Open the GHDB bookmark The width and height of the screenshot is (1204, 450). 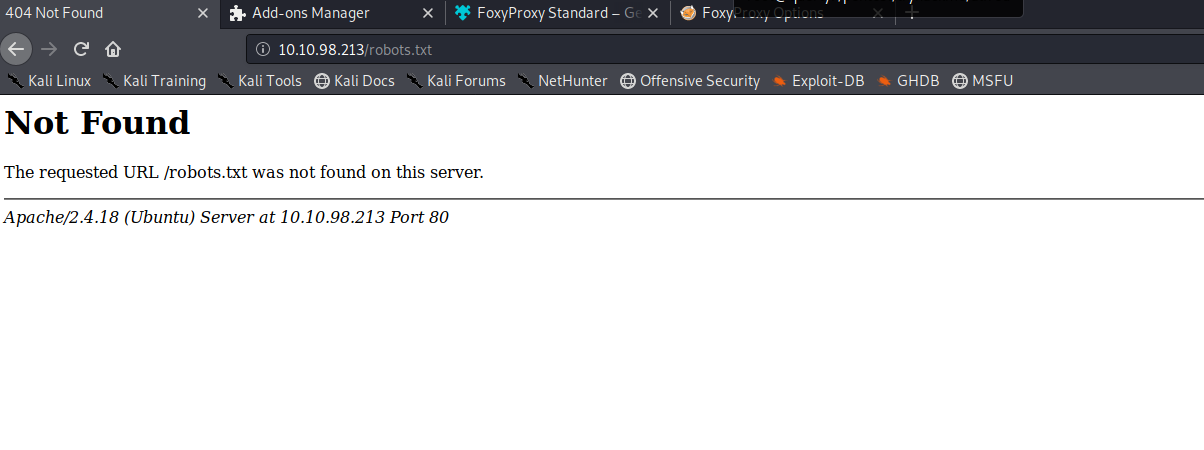click(x=908, y=81)
